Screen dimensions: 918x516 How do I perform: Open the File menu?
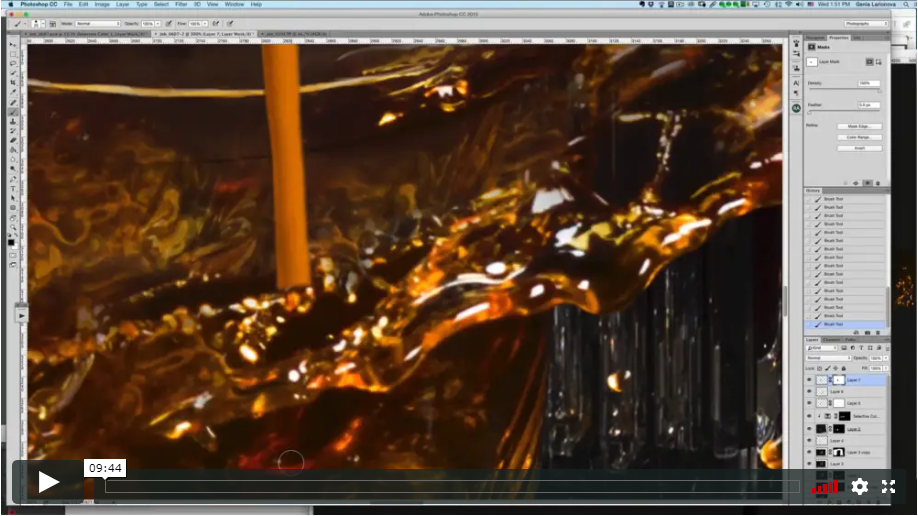[68, 4]
